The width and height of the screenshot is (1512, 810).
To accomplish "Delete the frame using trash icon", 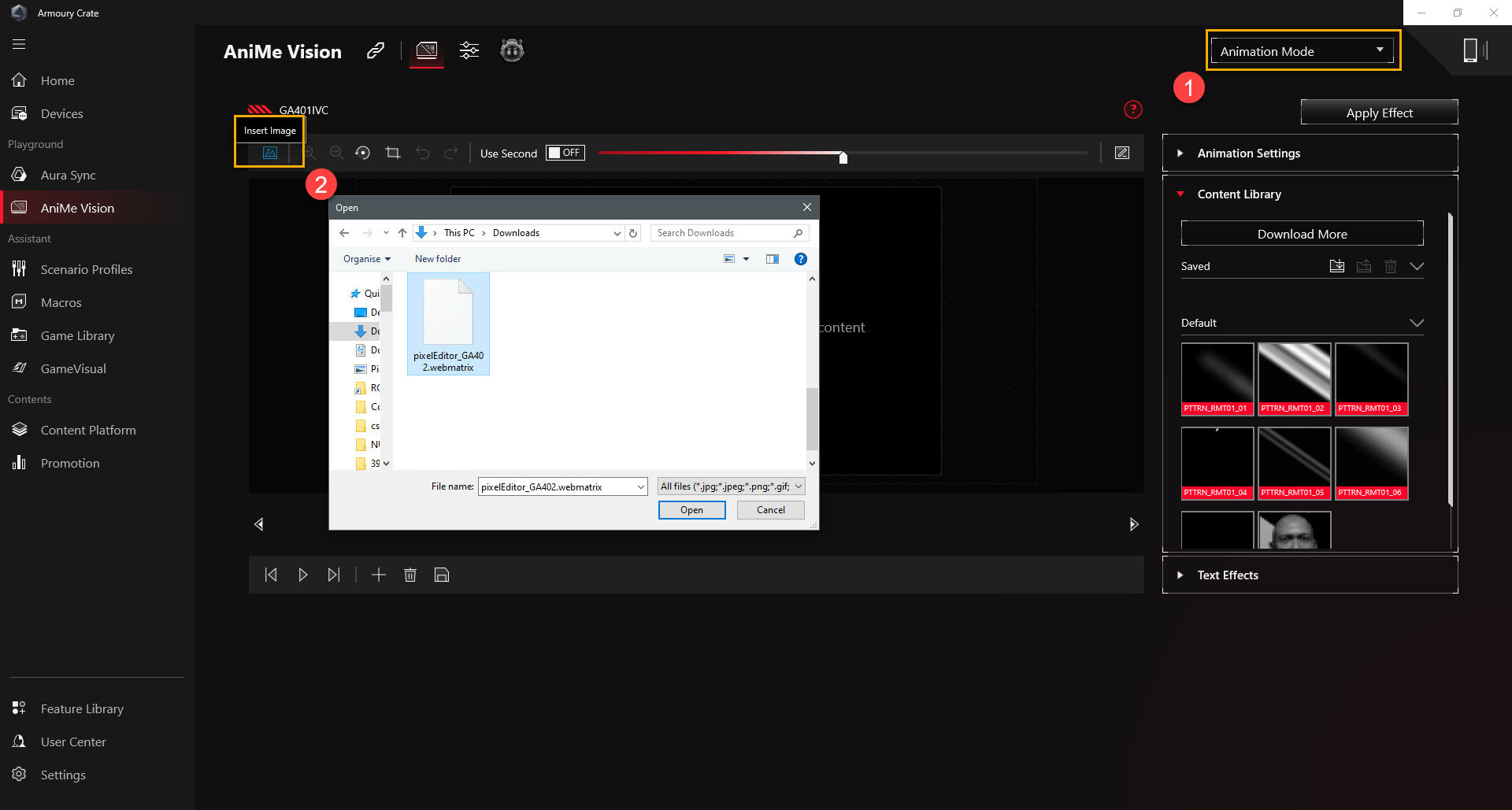I will click(x=410, y=575).
